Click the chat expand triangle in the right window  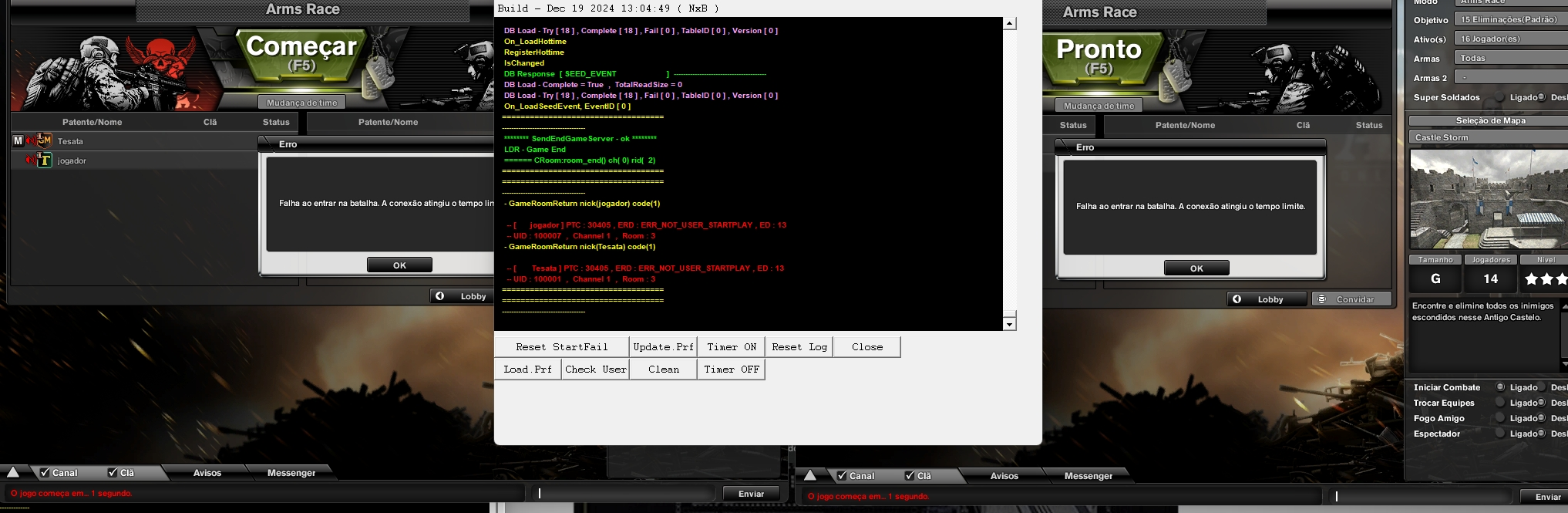coord(810,475)
